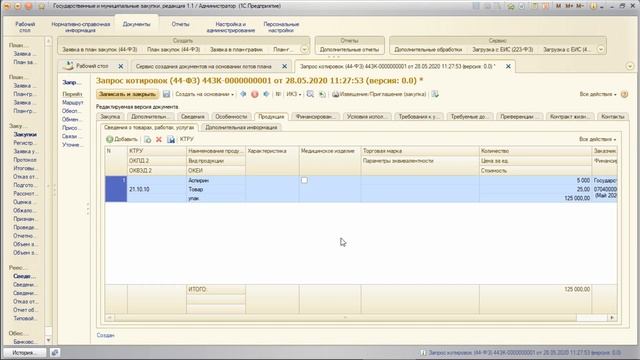Click Загрузка с ЕИС (223-ФЗ) link

click(502, 49)
